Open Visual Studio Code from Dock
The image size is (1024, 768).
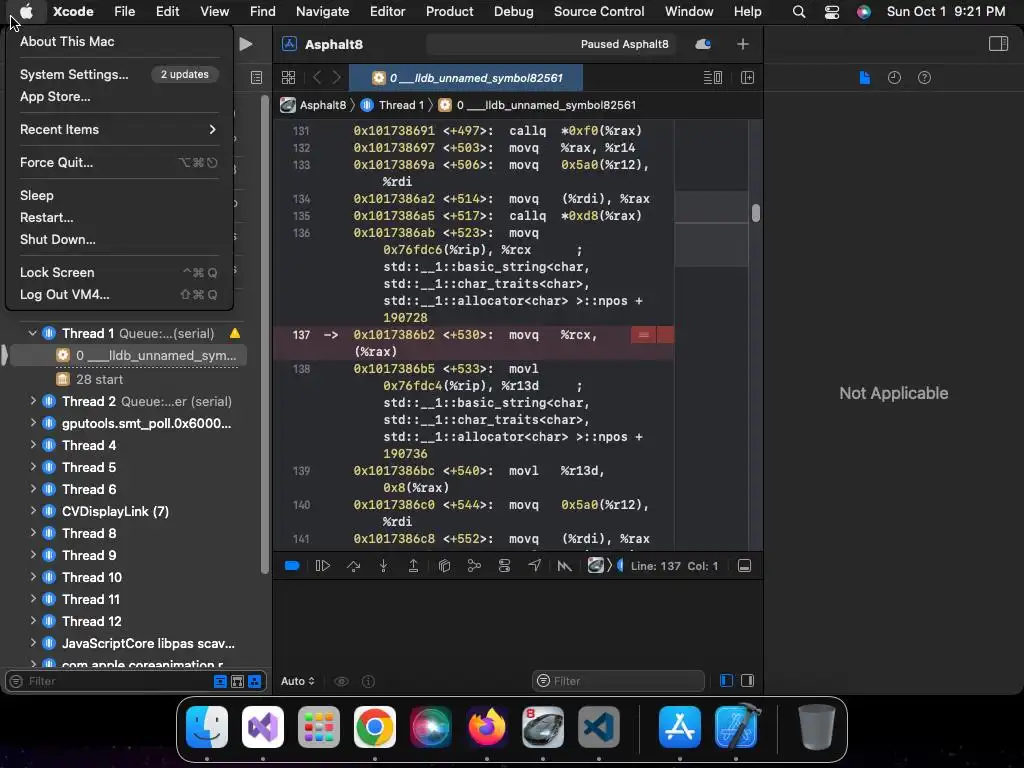coord(599,727)
